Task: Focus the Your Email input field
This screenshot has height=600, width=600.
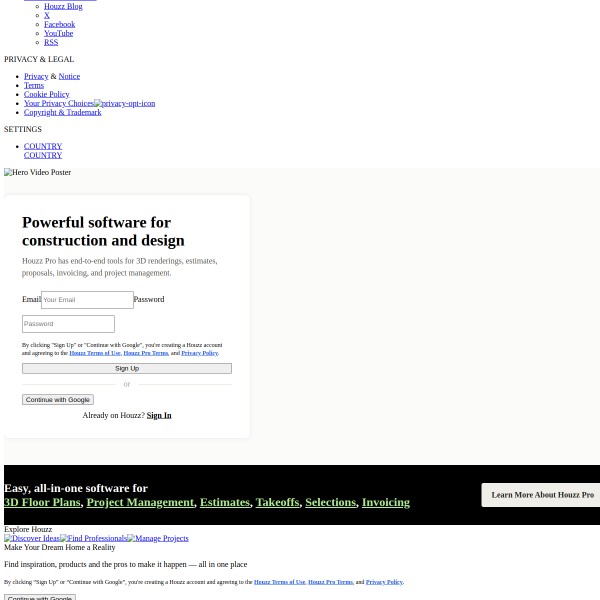Action: coord(87,300)
